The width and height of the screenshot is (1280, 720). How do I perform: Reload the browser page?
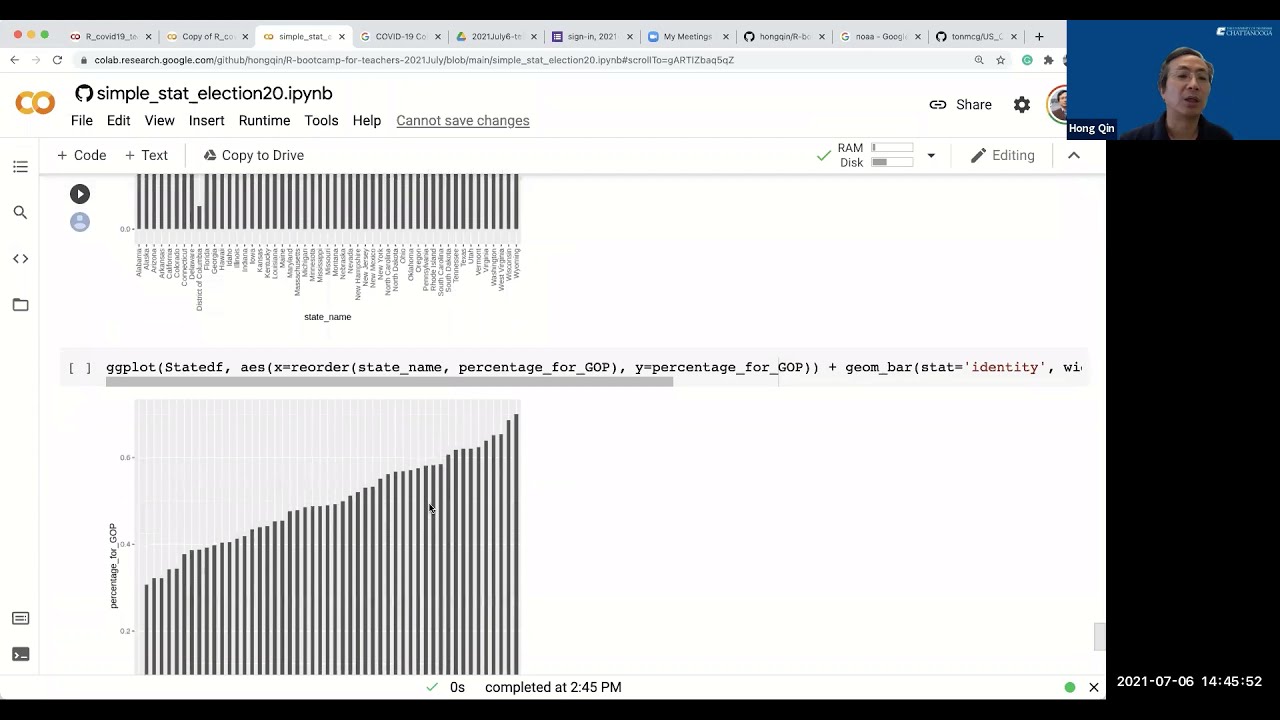57,60
